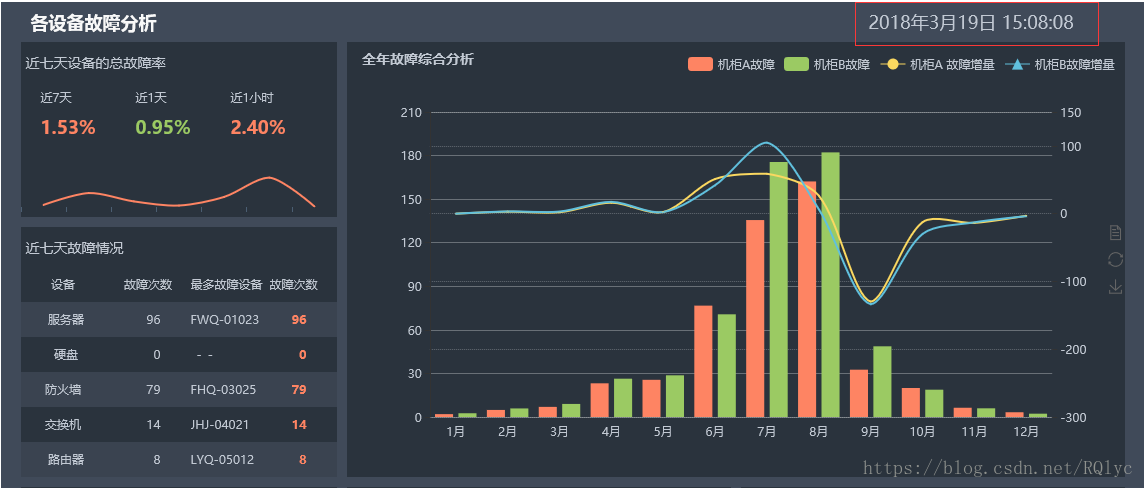The height and width of the screenshot is (488, 1144).
Task: Click the orange 机柜A故障 legend swatch
Action: (700, 65)
